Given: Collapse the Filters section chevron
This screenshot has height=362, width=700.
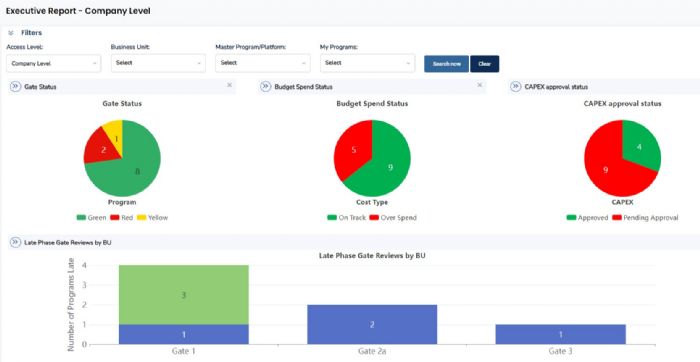Looking at the screenshot, I should point(11,33).
